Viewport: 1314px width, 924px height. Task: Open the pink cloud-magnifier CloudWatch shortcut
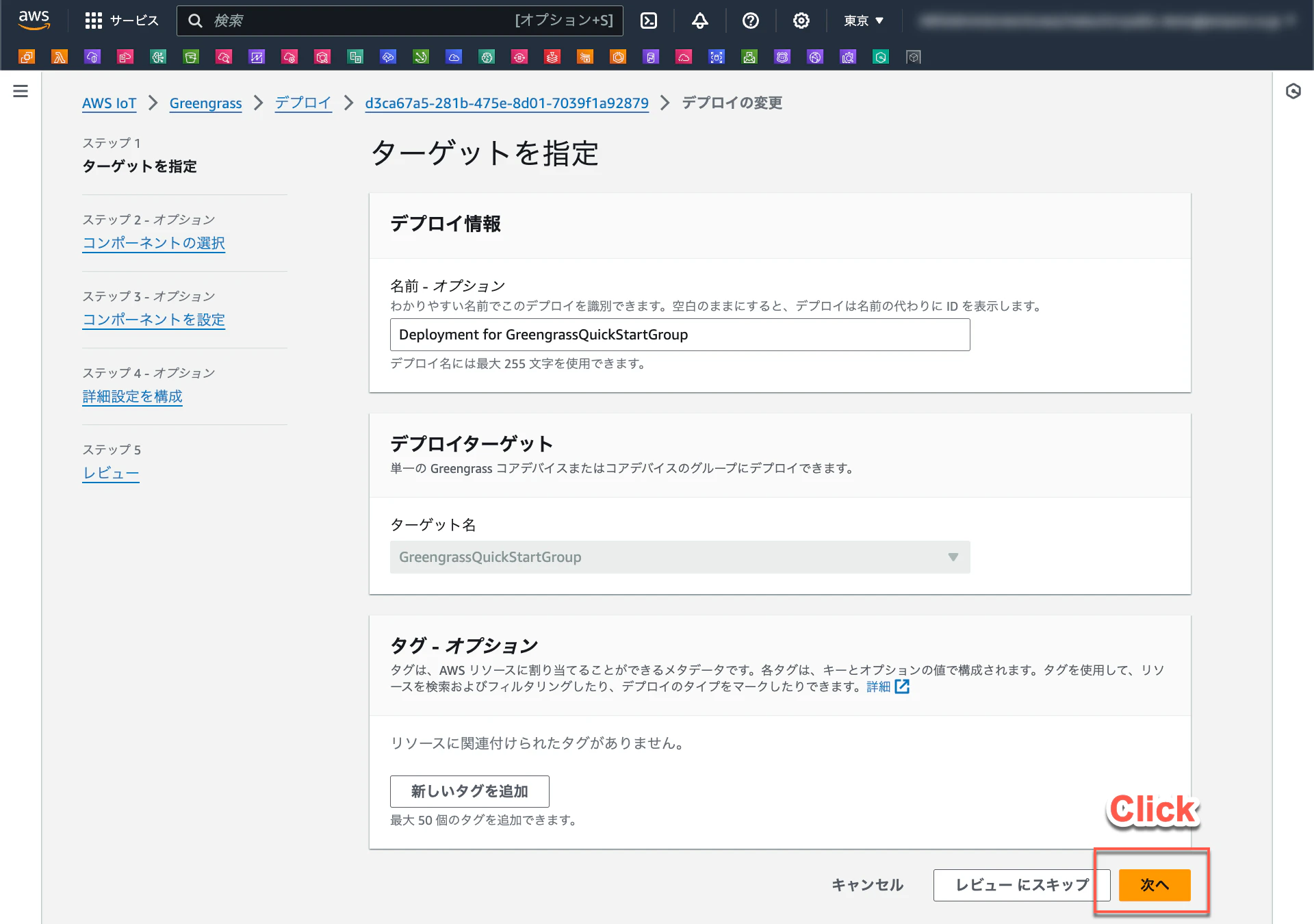point(224,57)
